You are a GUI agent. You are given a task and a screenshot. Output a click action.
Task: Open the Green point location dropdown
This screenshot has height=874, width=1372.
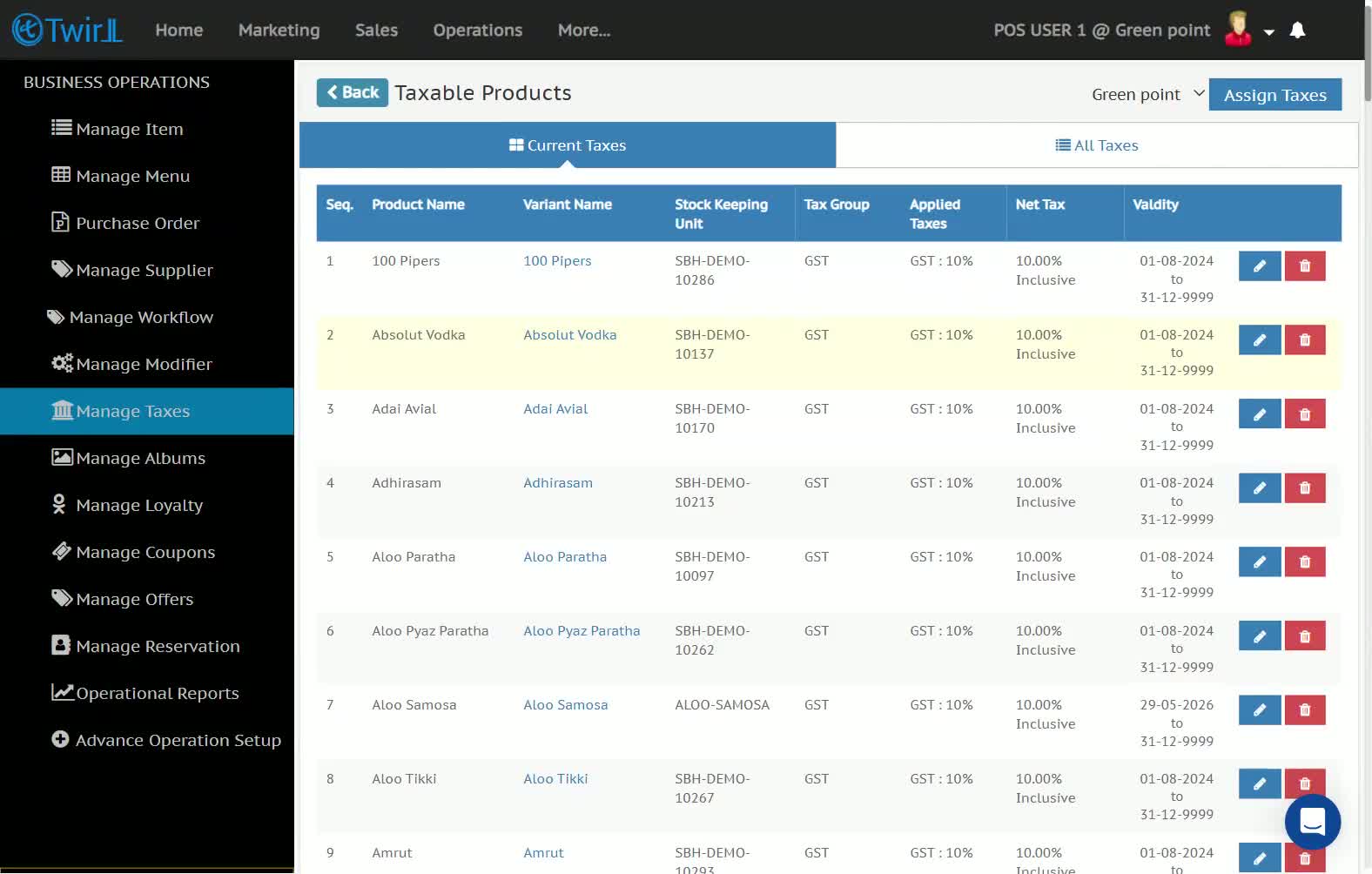click(x=1147, y=94)
